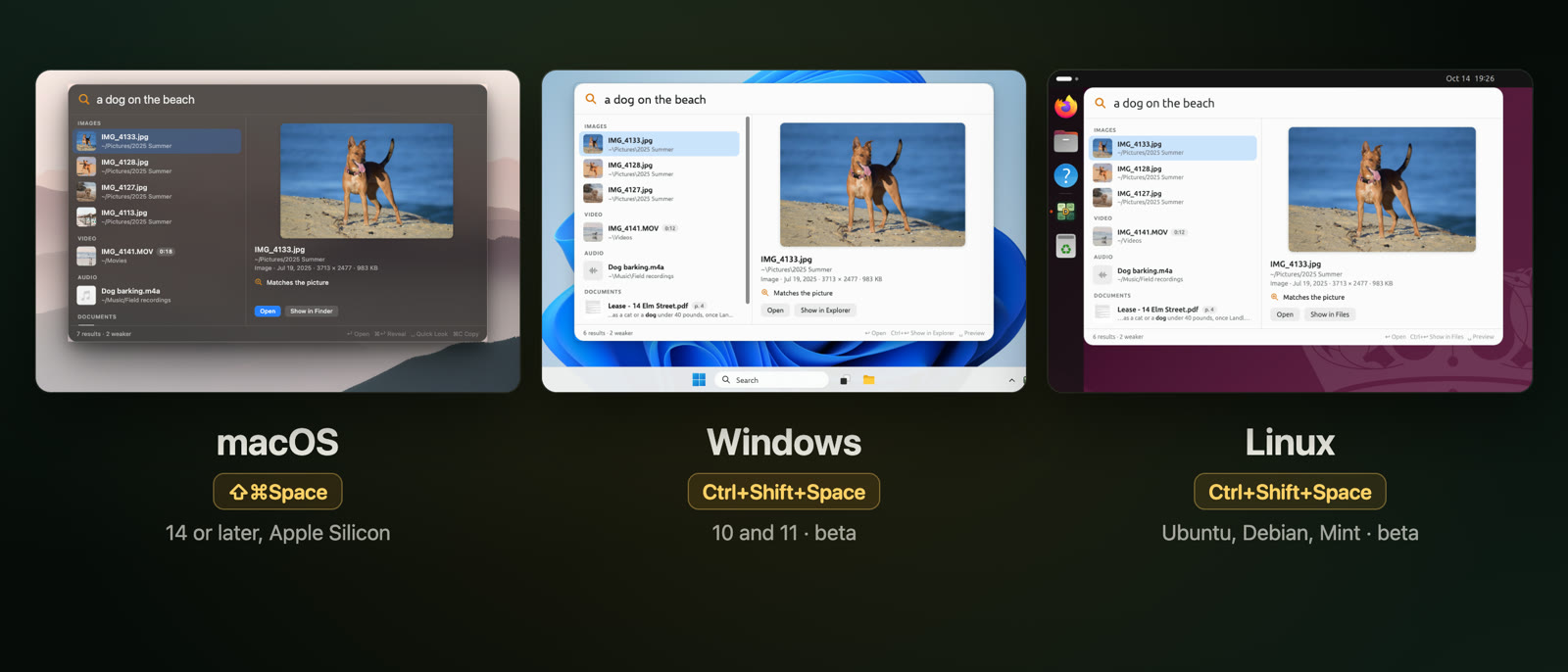Click the Activities pill in the Ubuntu top bar
1568x672 pixels.
point(1066,78)
